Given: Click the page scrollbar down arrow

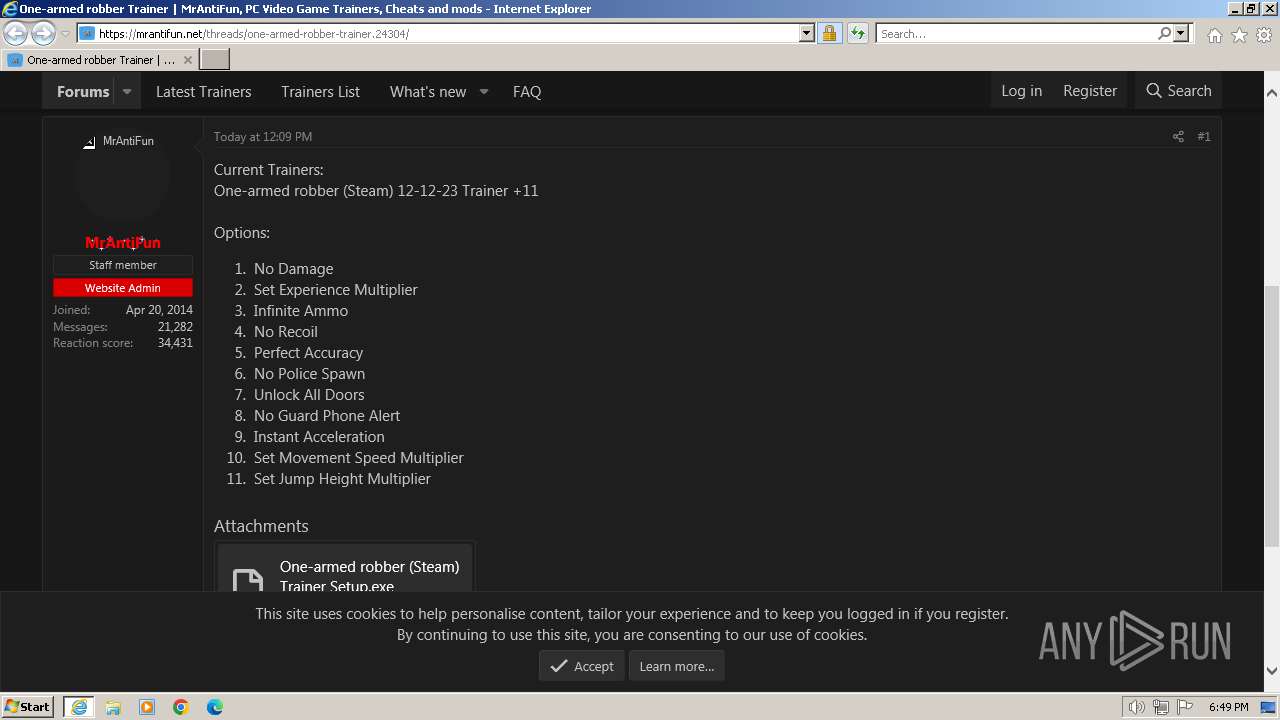Looking at the screenshot, I should tap(1272, 671).
